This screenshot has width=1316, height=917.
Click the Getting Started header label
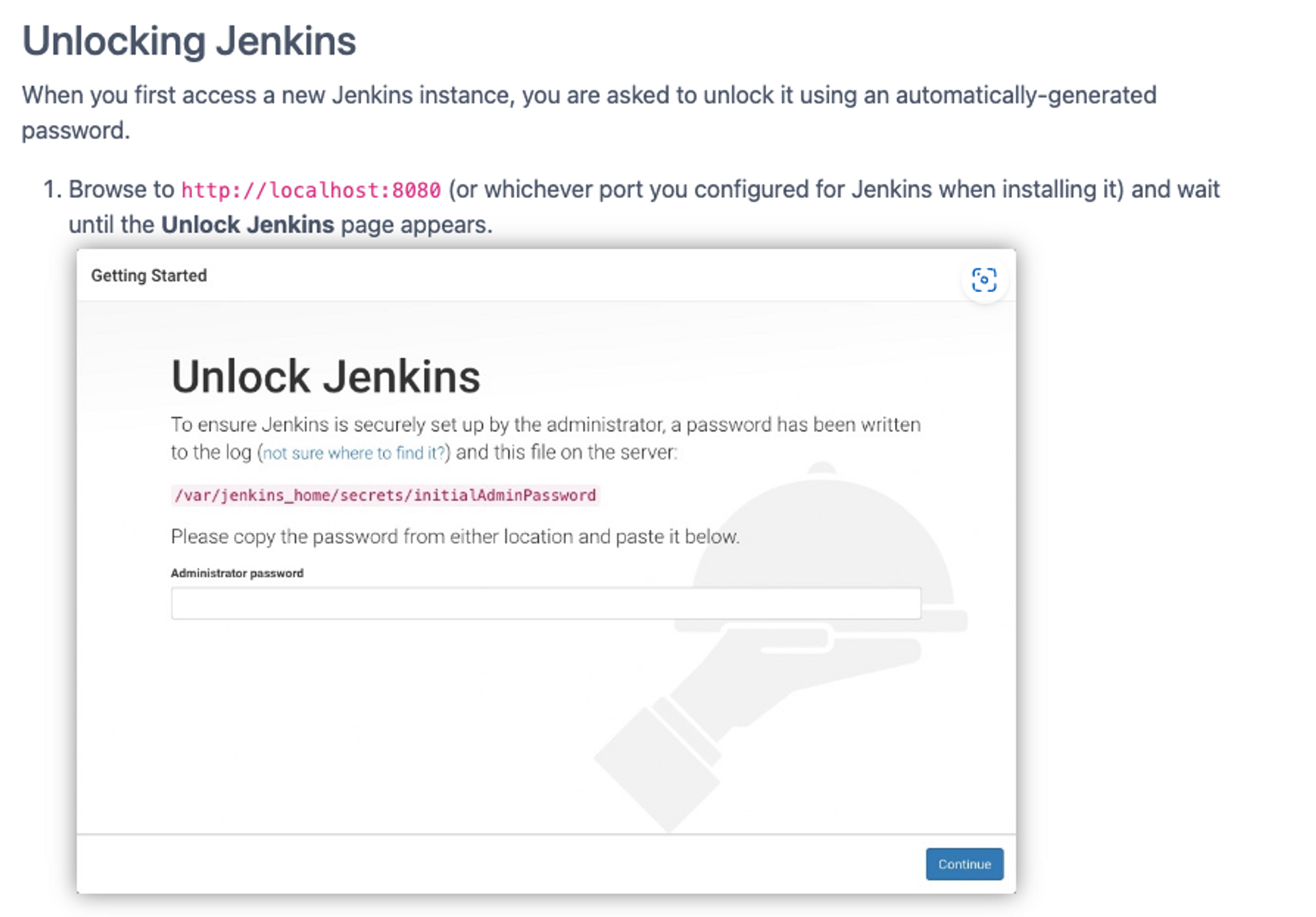point(149,275)
